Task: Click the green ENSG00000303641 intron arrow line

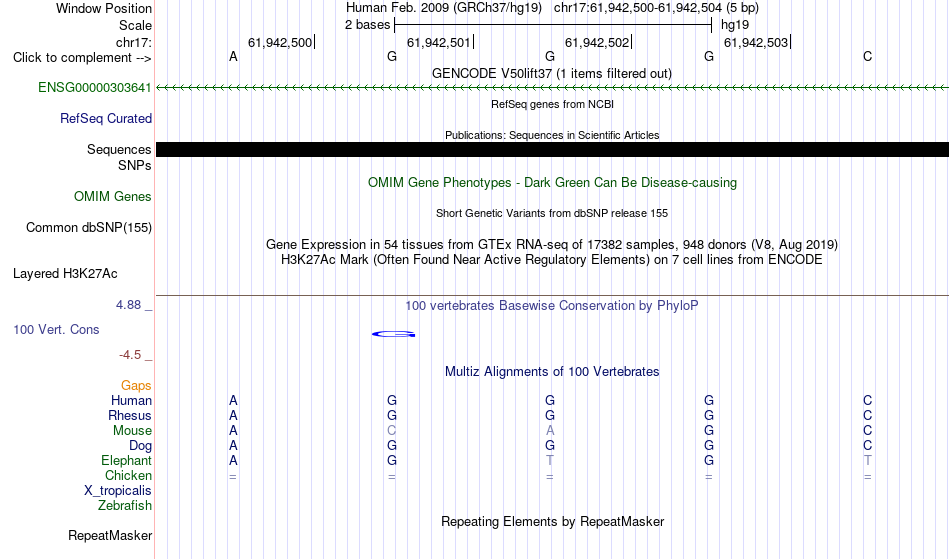Action: click(552, 88)
